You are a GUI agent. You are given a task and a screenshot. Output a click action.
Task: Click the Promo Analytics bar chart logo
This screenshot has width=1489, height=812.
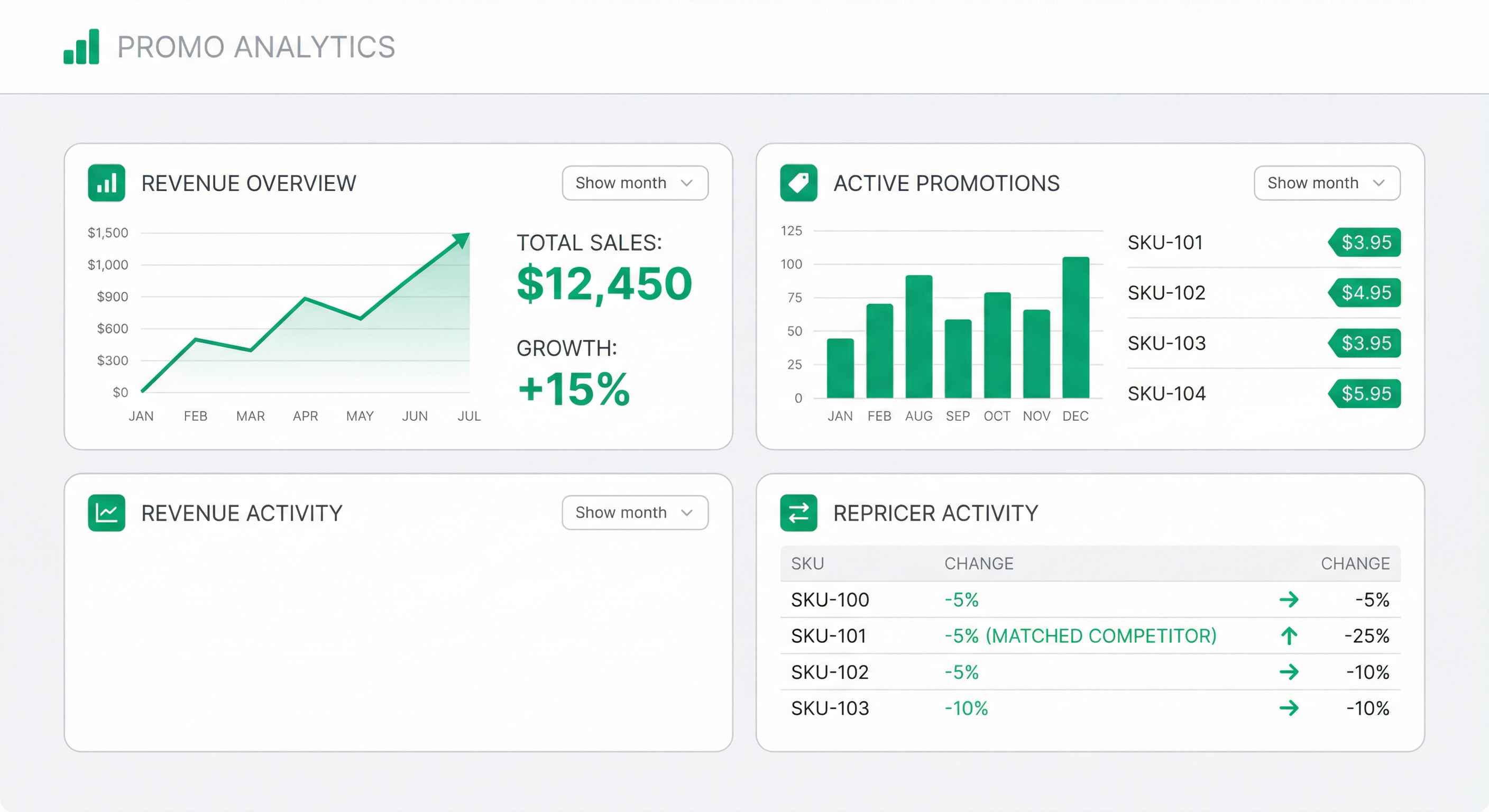(x=81, y=47)
